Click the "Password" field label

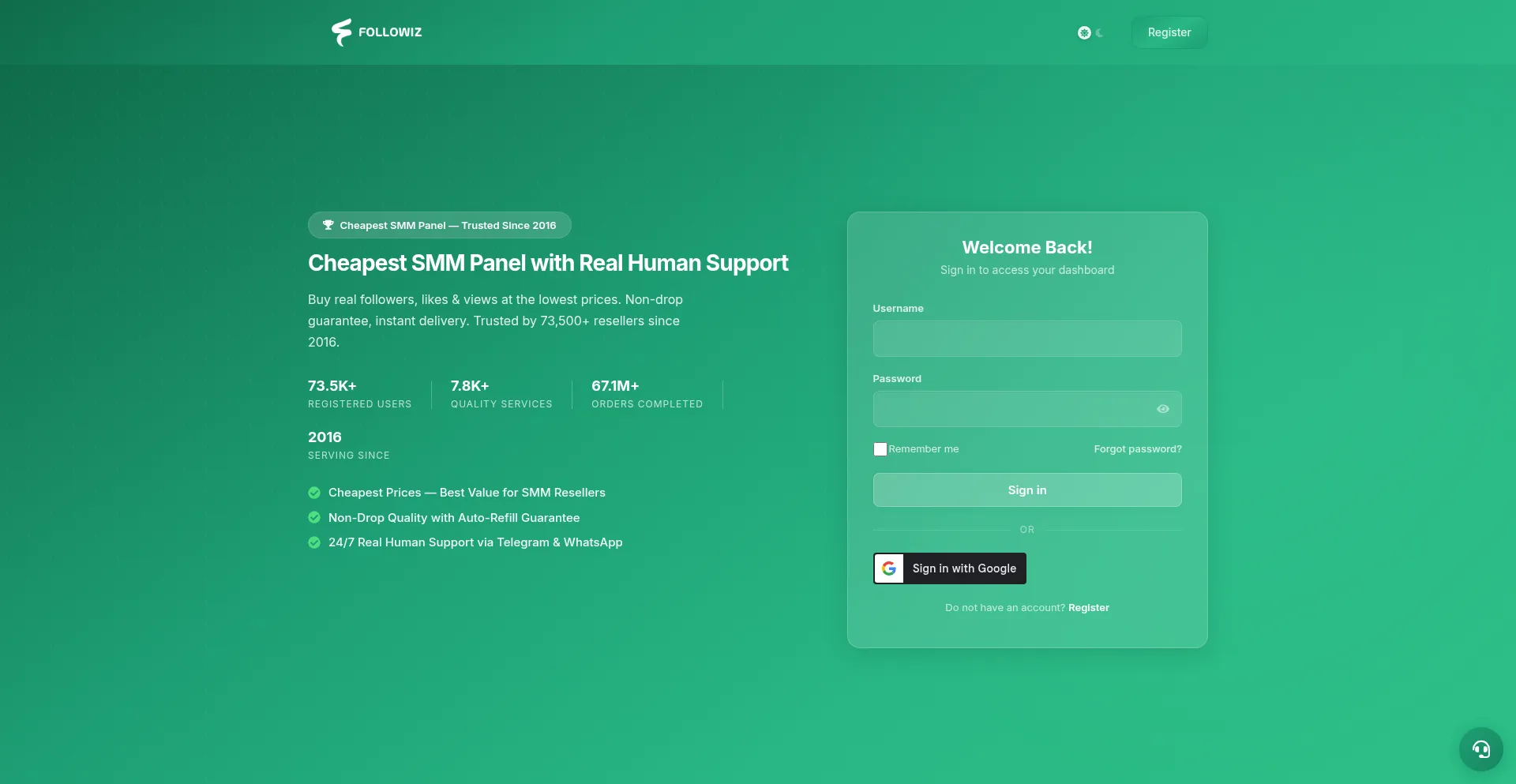click(x=897, y=379)
